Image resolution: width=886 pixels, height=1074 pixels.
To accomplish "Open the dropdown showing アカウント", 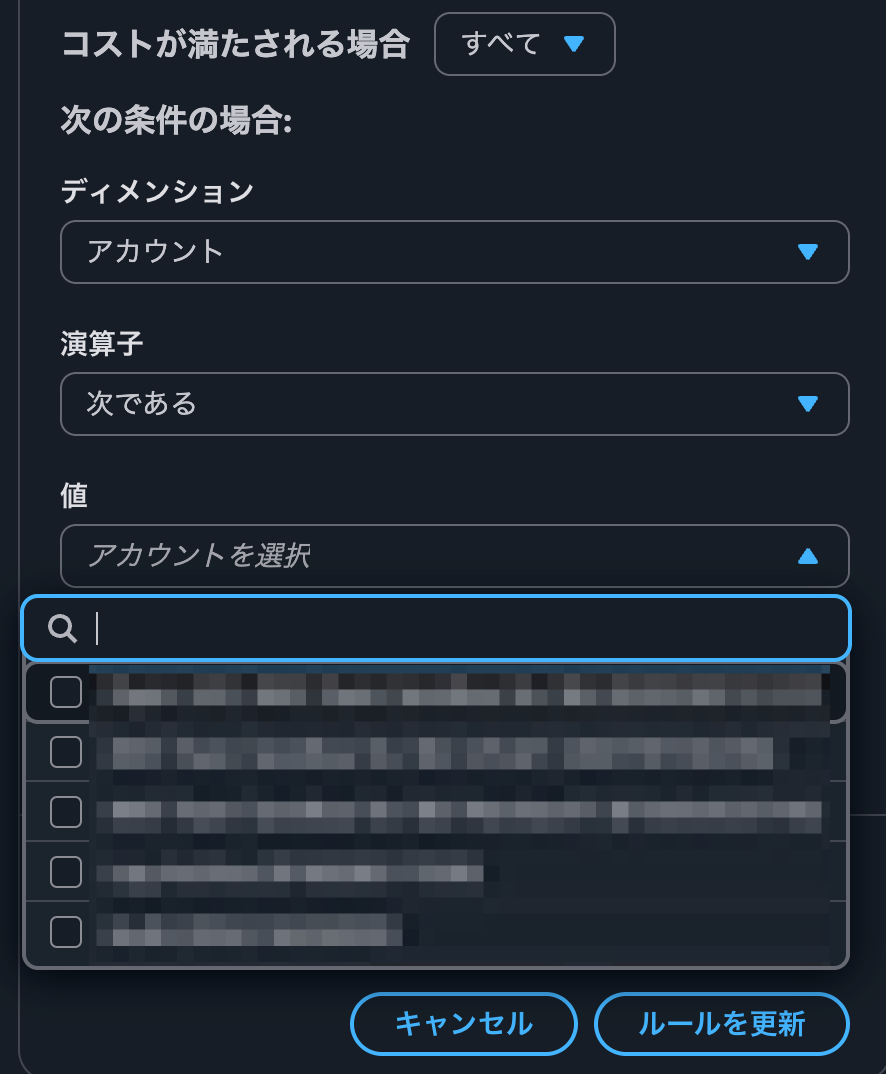I will (455, 252).
